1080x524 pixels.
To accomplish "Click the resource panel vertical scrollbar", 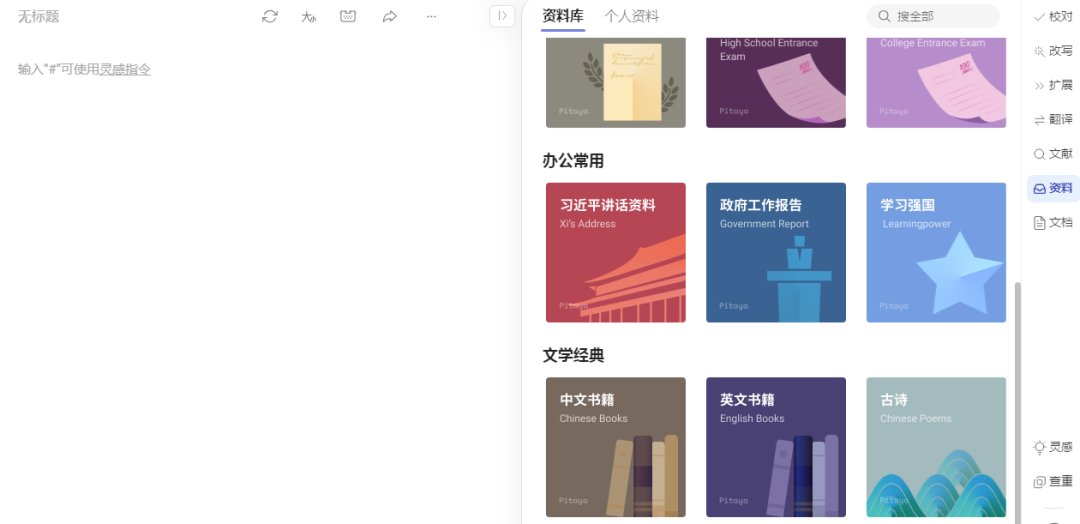I will tap(1018, 400).
